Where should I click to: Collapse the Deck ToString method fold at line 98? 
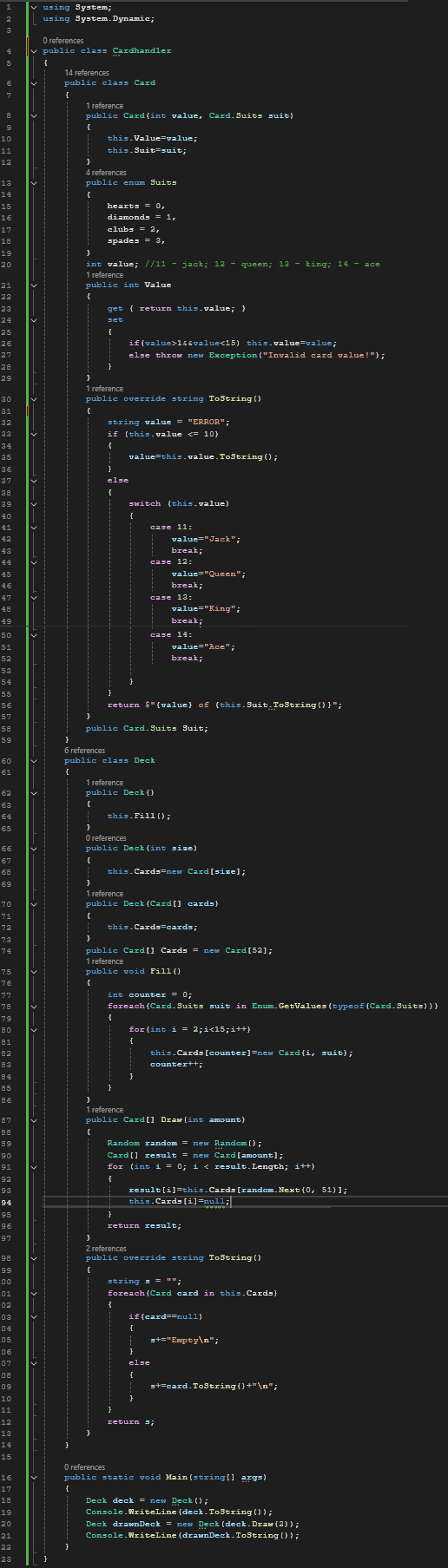[x=34, y=1258]
